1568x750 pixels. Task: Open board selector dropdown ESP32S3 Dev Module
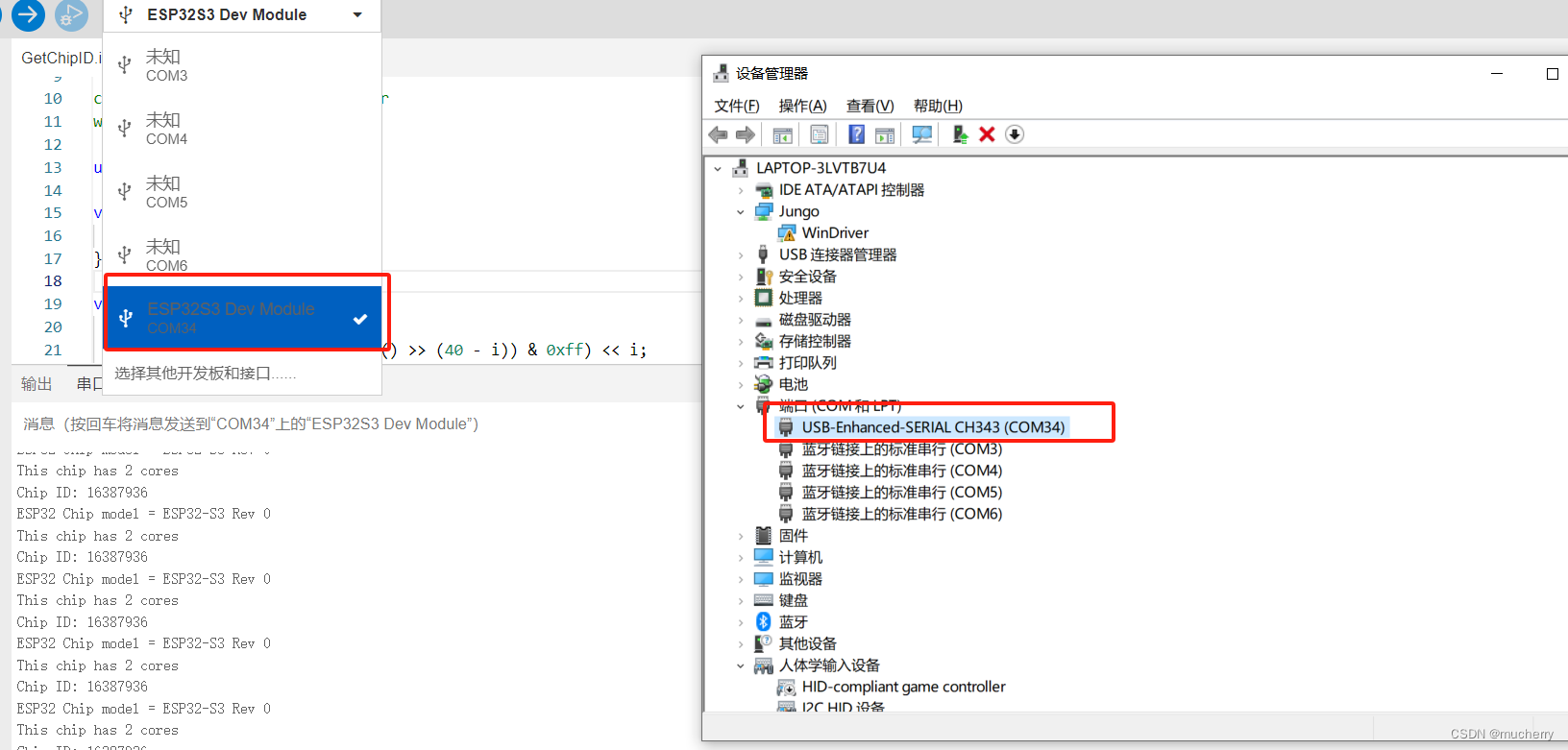click(241, 14)
